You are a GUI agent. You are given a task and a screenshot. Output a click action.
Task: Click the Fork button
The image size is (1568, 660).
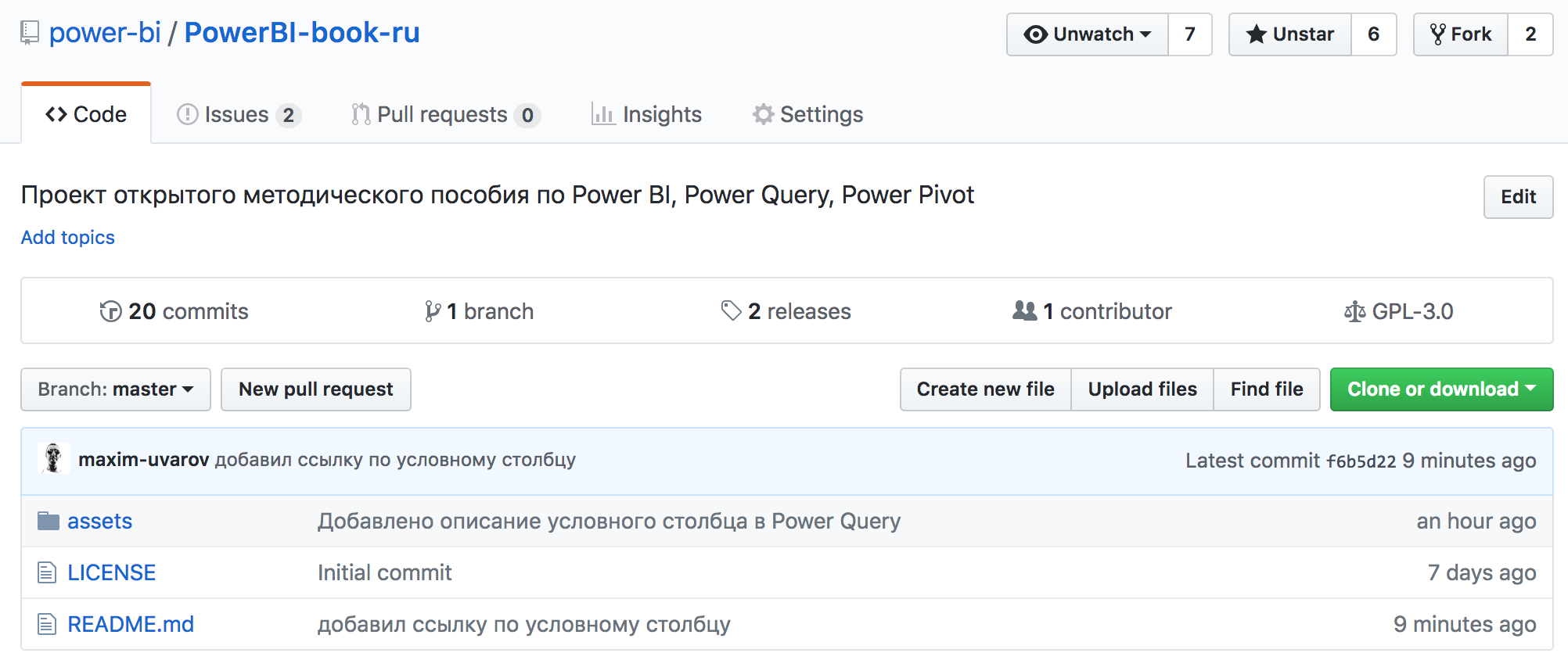(1461, 34)
